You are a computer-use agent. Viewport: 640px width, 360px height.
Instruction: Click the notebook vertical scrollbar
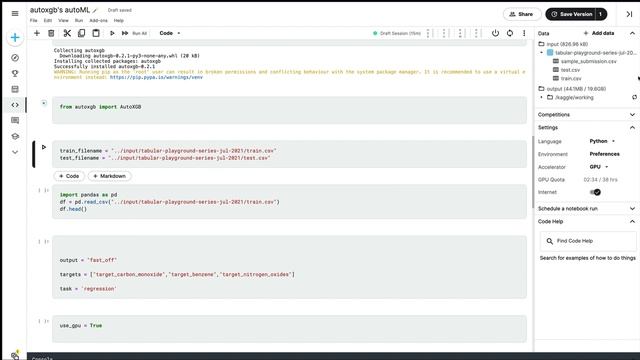[x=532, y=171]
